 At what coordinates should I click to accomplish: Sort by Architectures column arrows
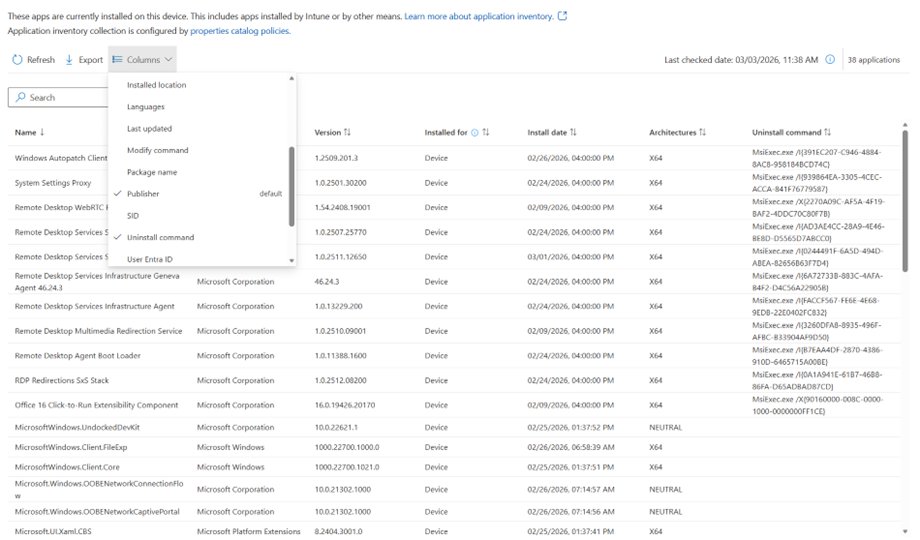pos(702,132)
